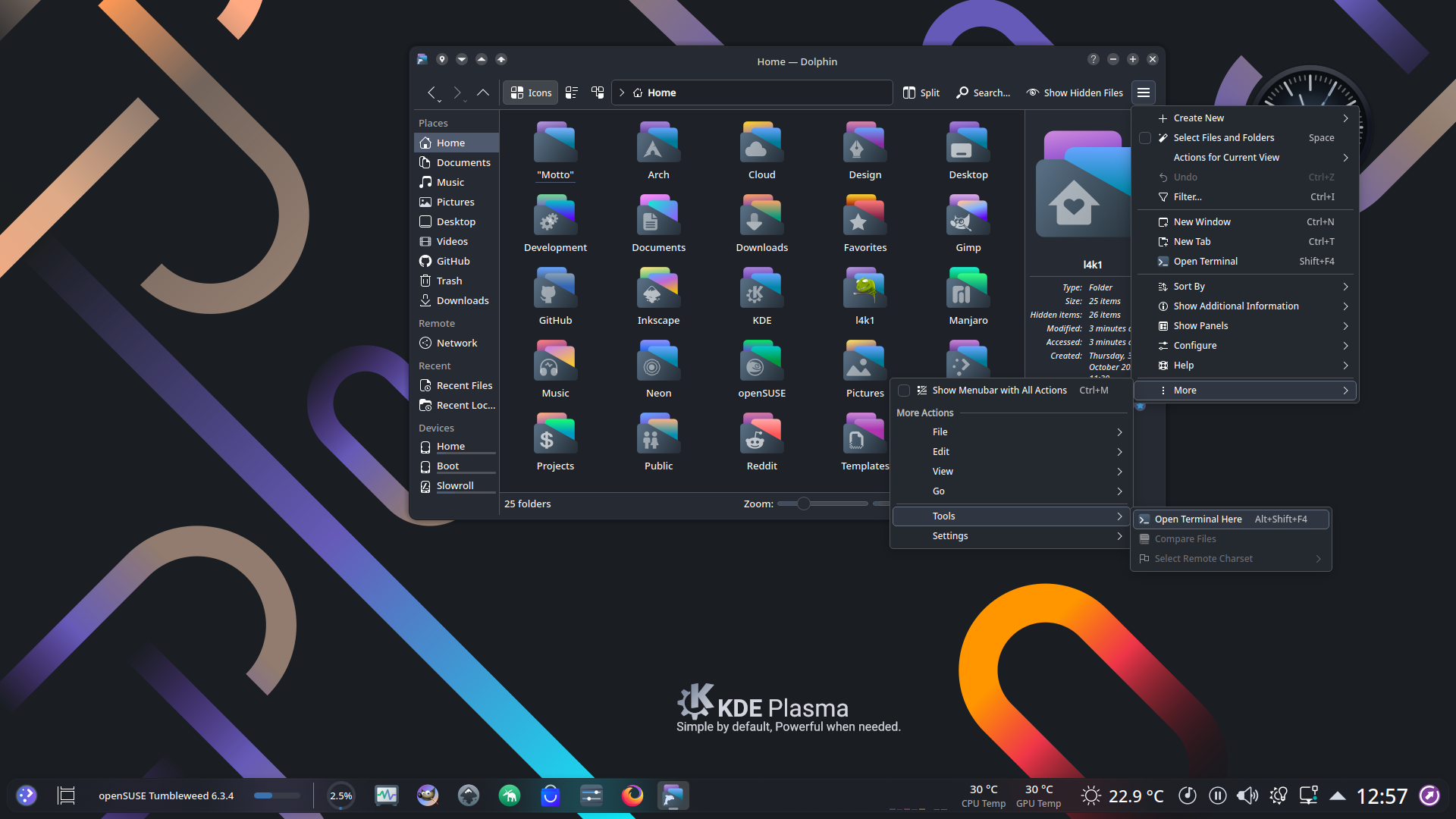Expand Configure submenu

[1245, 346]
